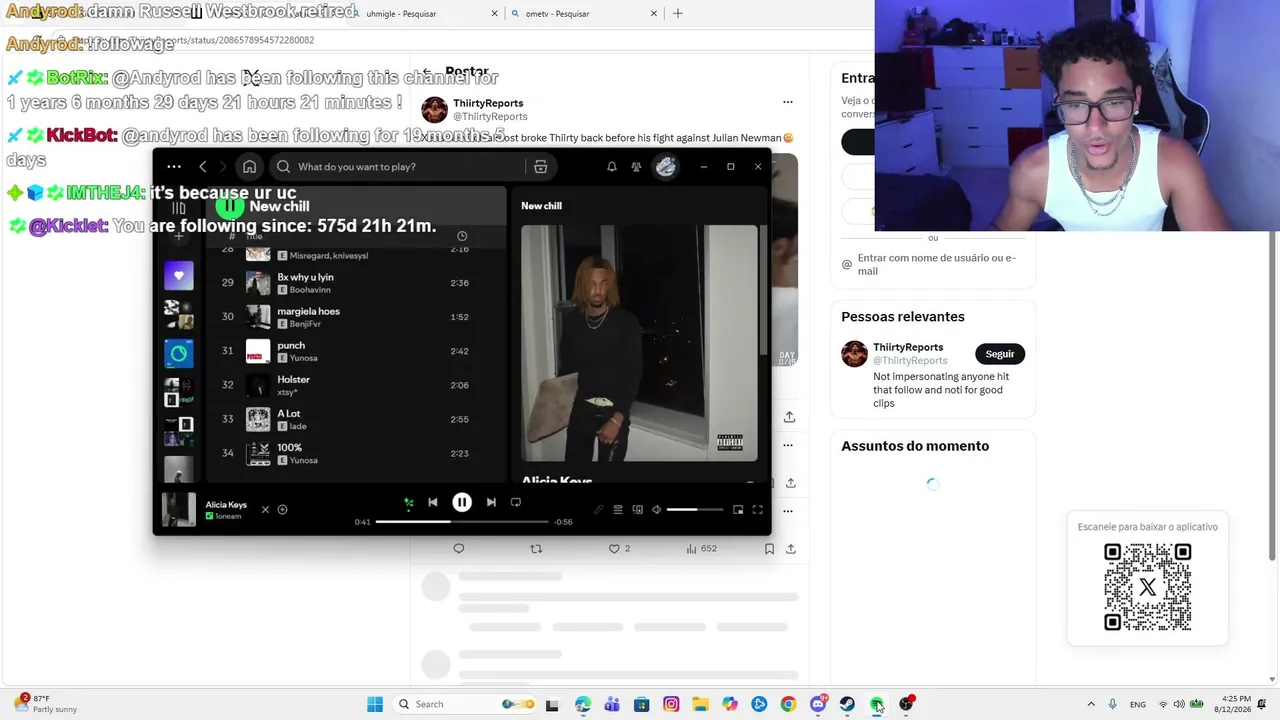
Task: Click the username or e-mail login field
Action: [x=933, y=264]
